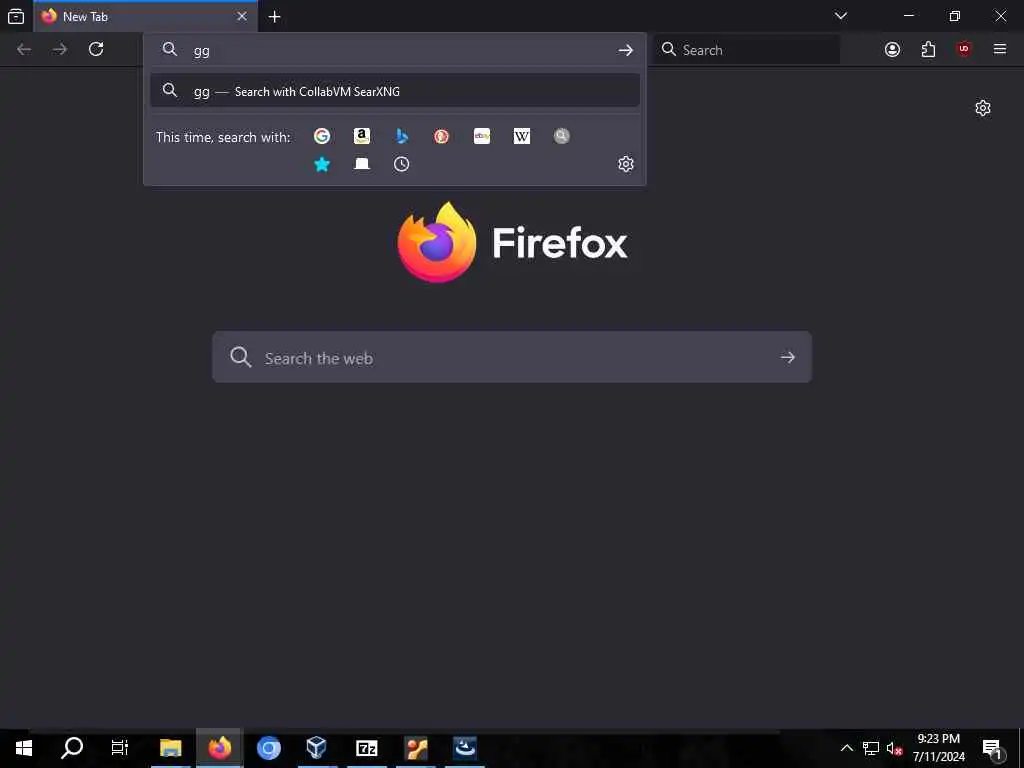Open the last taskbar app icon

(x=464, y=748)
